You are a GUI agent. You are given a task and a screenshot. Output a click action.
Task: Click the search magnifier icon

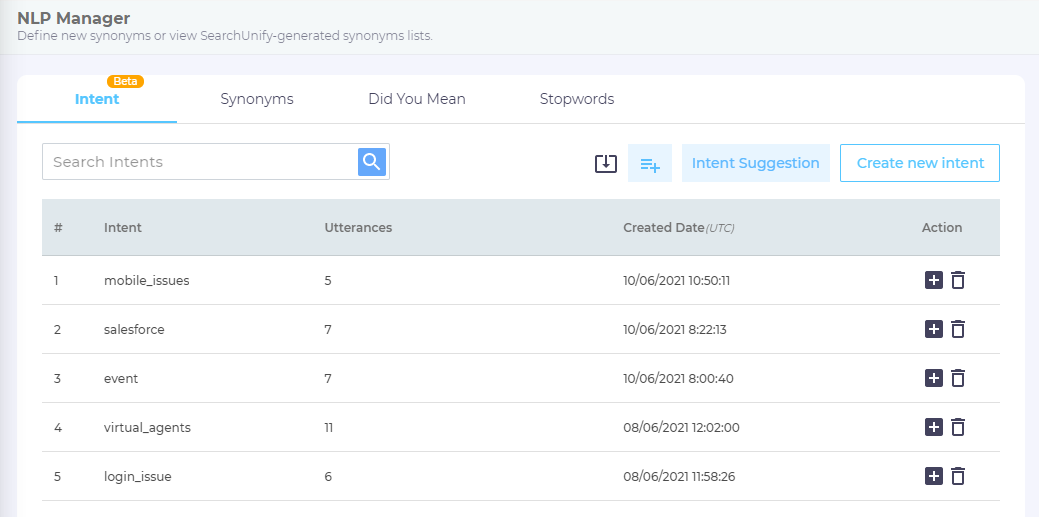click(372, 162)
